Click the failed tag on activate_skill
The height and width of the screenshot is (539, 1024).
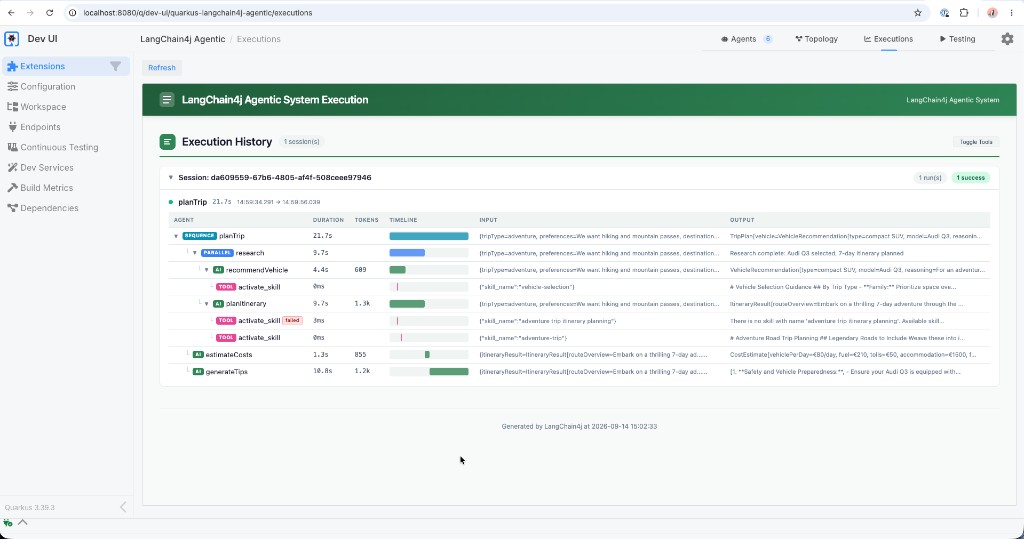[292, 321]
